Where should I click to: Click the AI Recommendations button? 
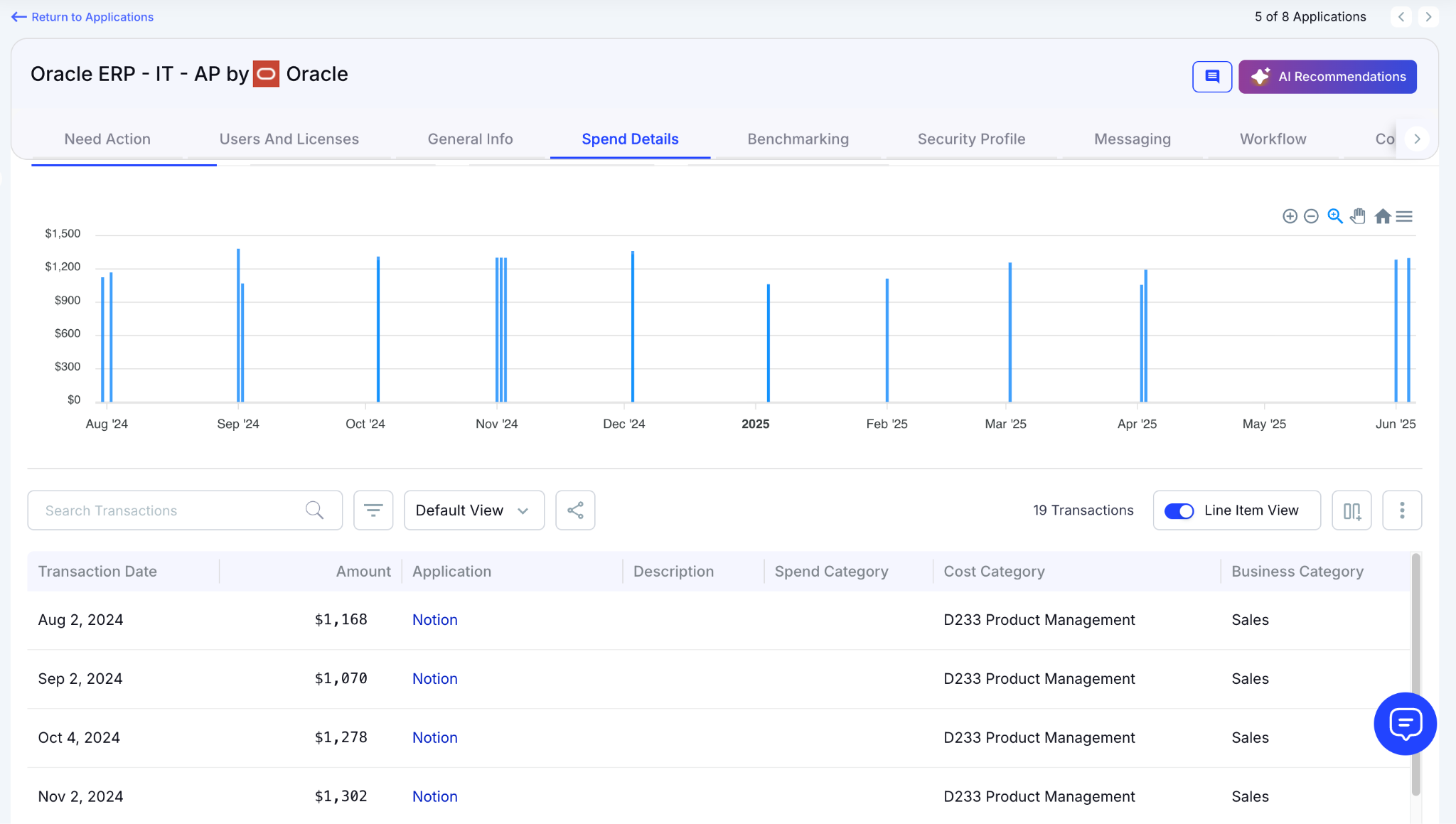tap(1327, 77)
